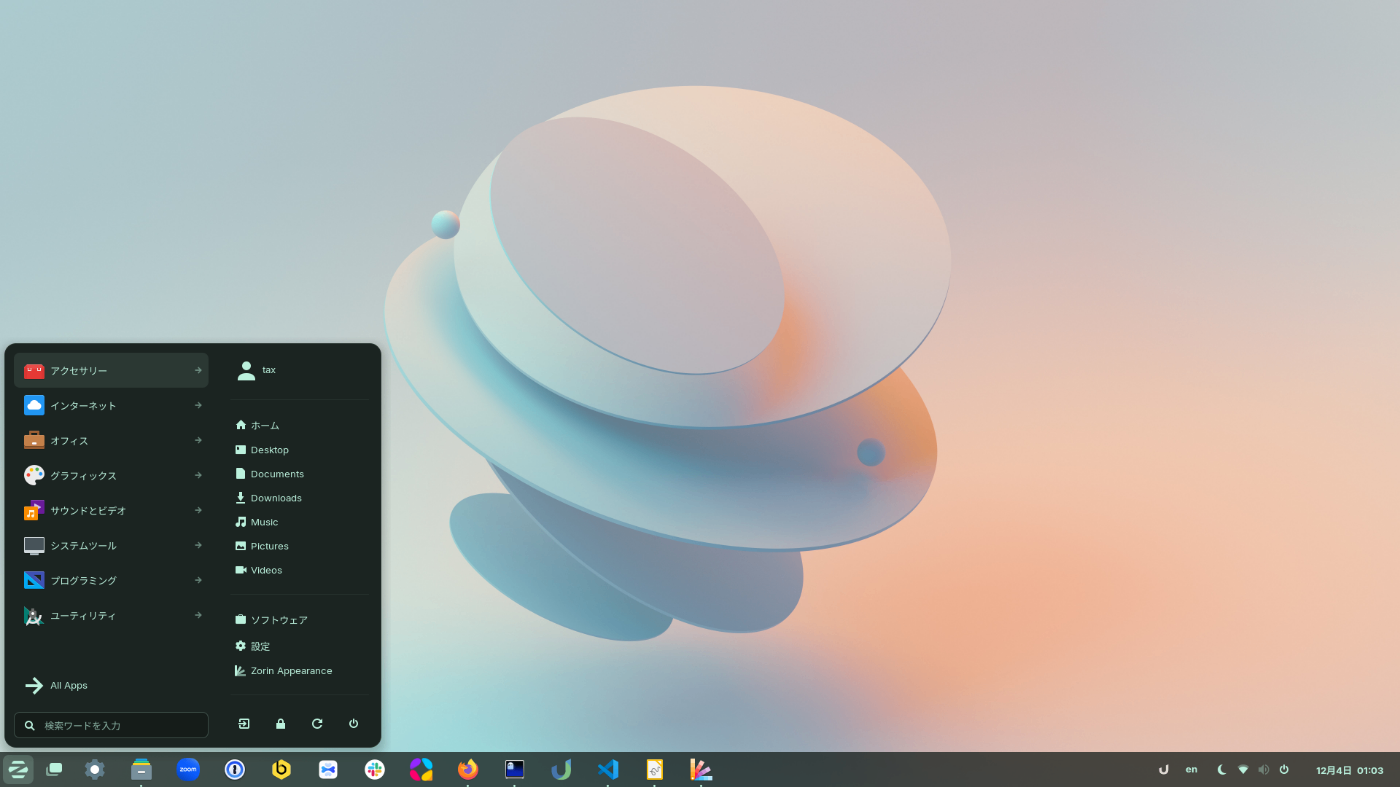Click the log out icon in menu
This screenshot has height=787, width=1400.
pos(244,723)
